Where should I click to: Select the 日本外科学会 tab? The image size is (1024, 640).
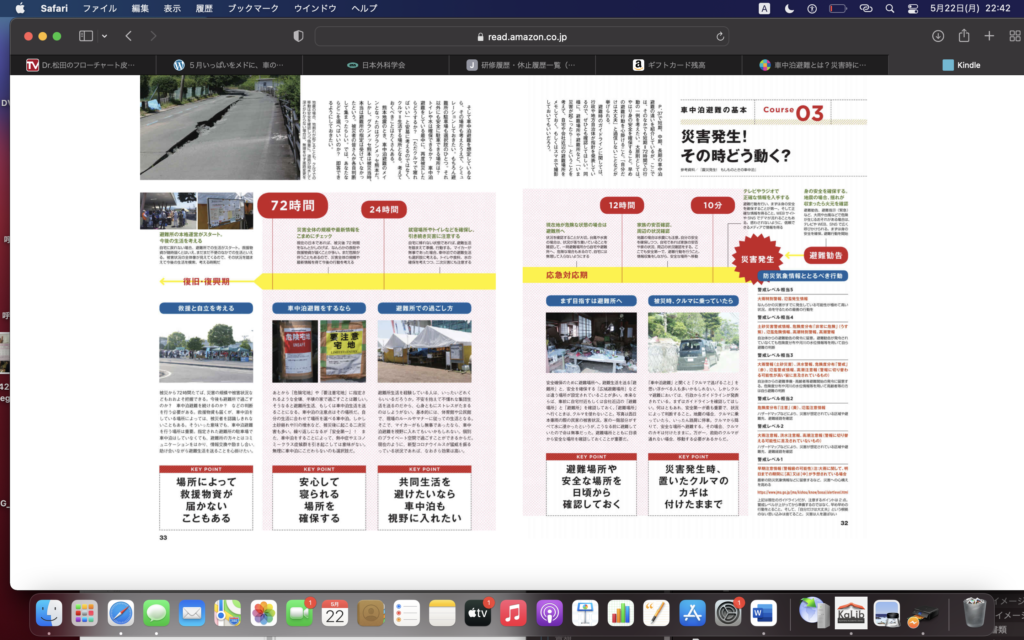[375, 65]
